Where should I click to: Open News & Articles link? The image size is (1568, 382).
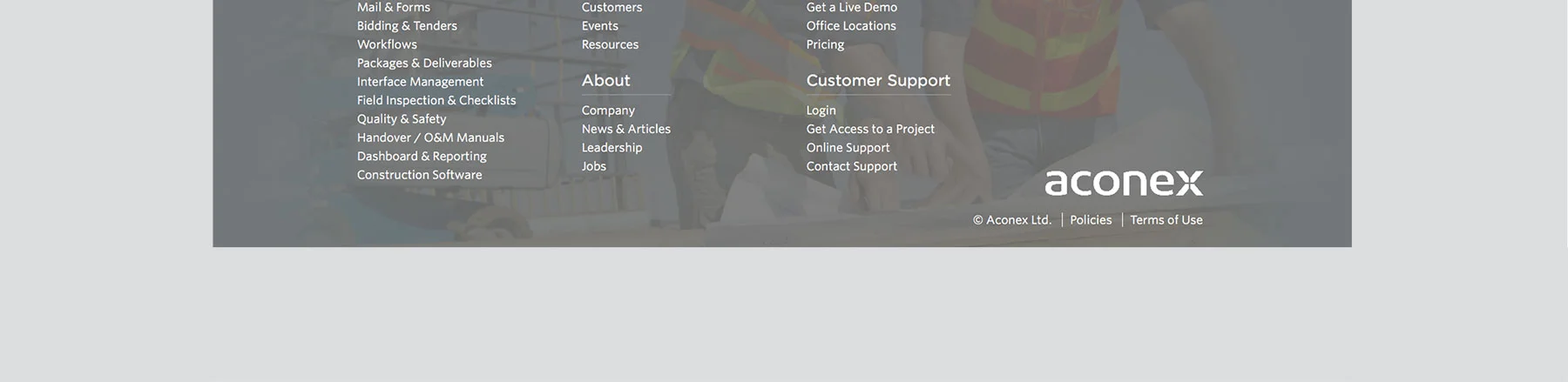pos(625,129)
